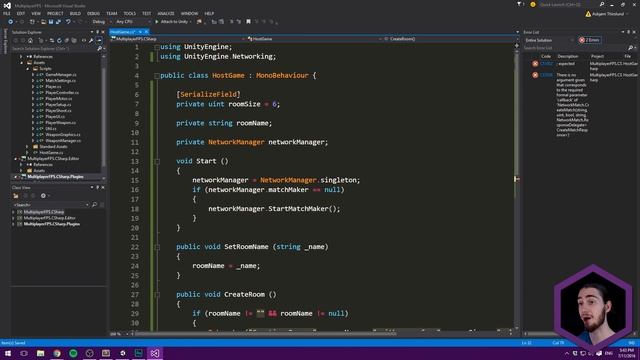The height and width of the screenshot is (360, 640).
Task: Click the Error List search magnifier icon
Action: pyautogui.click(x=630, y=48)
